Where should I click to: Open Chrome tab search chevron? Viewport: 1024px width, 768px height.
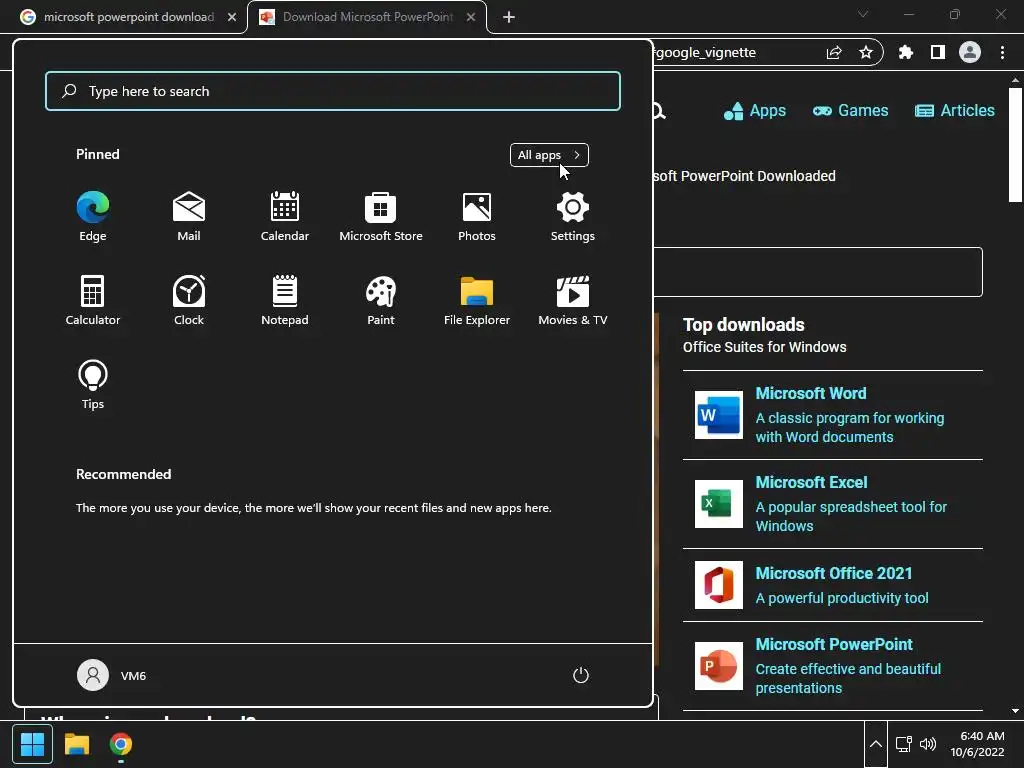coord(863,14)
